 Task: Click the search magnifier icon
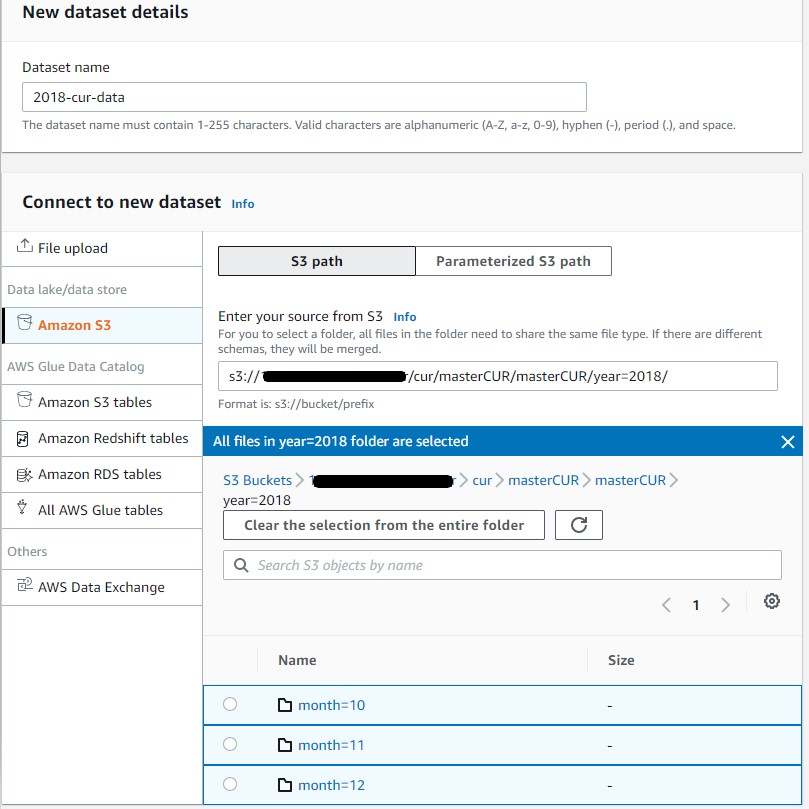tap(241, 565)
